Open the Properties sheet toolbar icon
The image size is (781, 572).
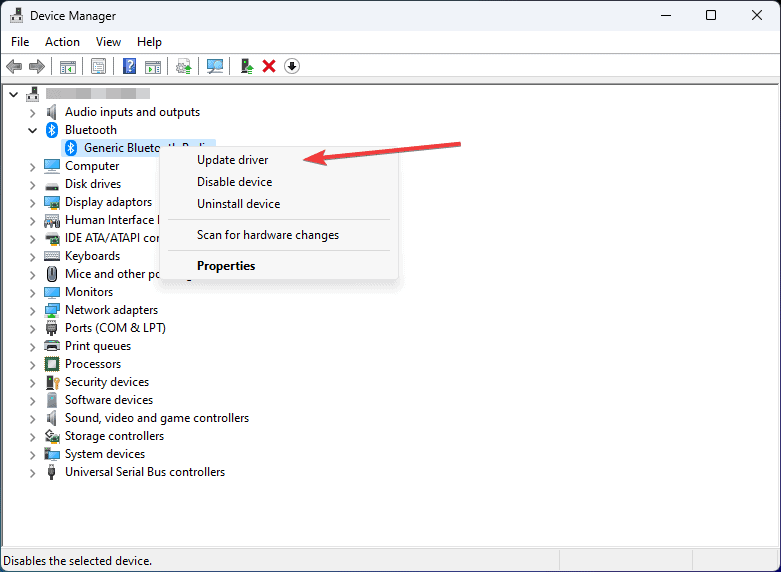pyautogui.click(x=99, y=66)
